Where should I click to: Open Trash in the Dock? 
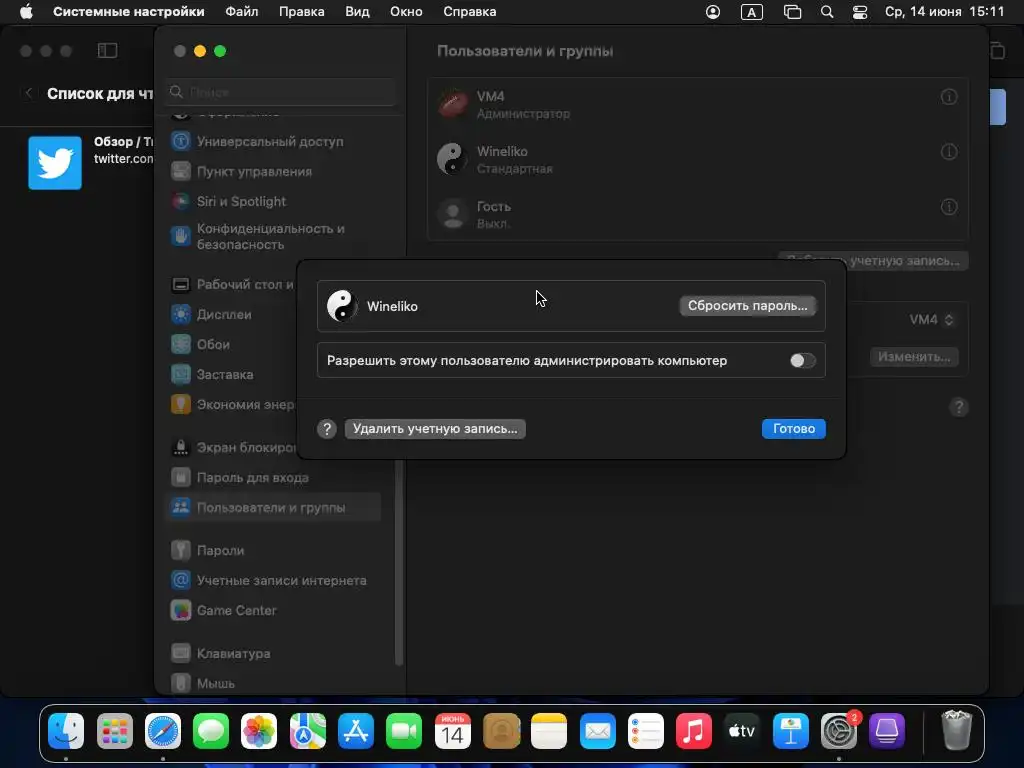click(x=957, y=731)
